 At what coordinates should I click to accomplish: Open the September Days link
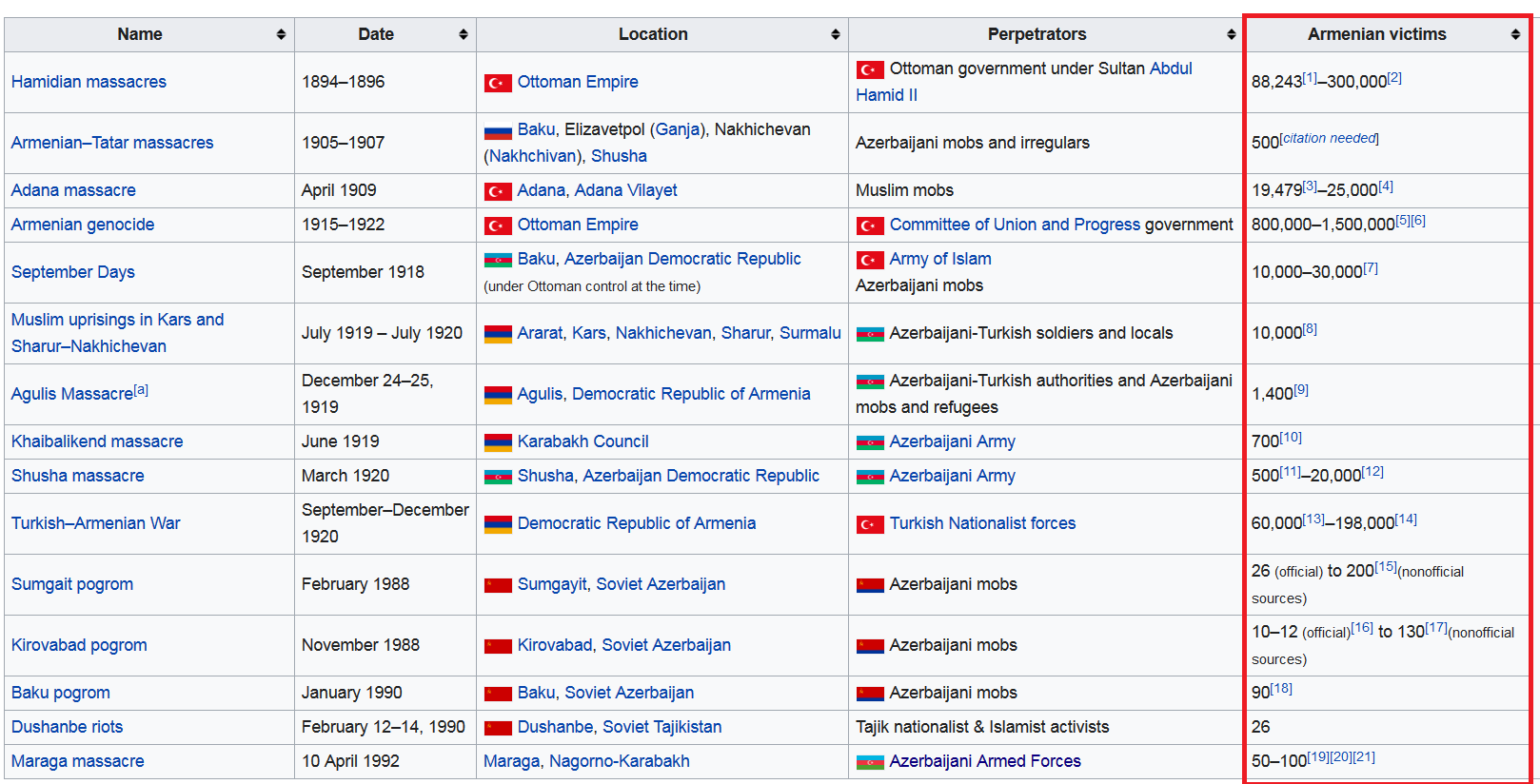[73, 272]
